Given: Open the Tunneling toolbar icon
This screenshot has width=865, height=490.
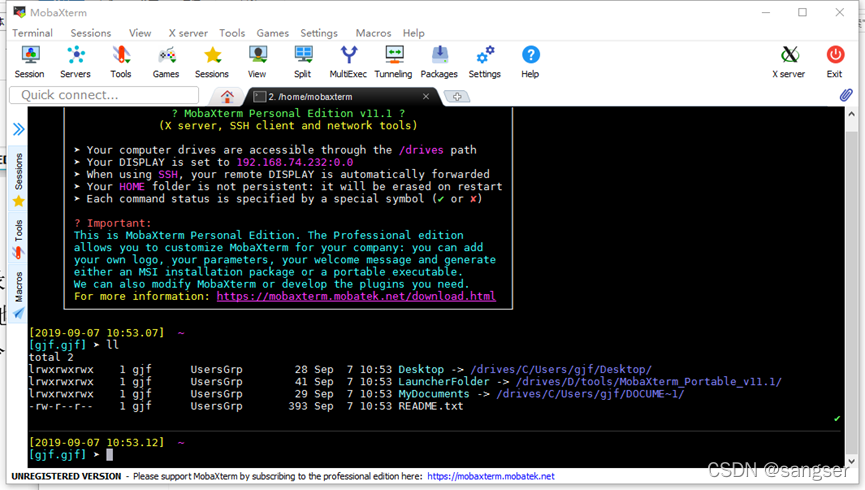Looking at the screenshot, I should click(393, 62).
